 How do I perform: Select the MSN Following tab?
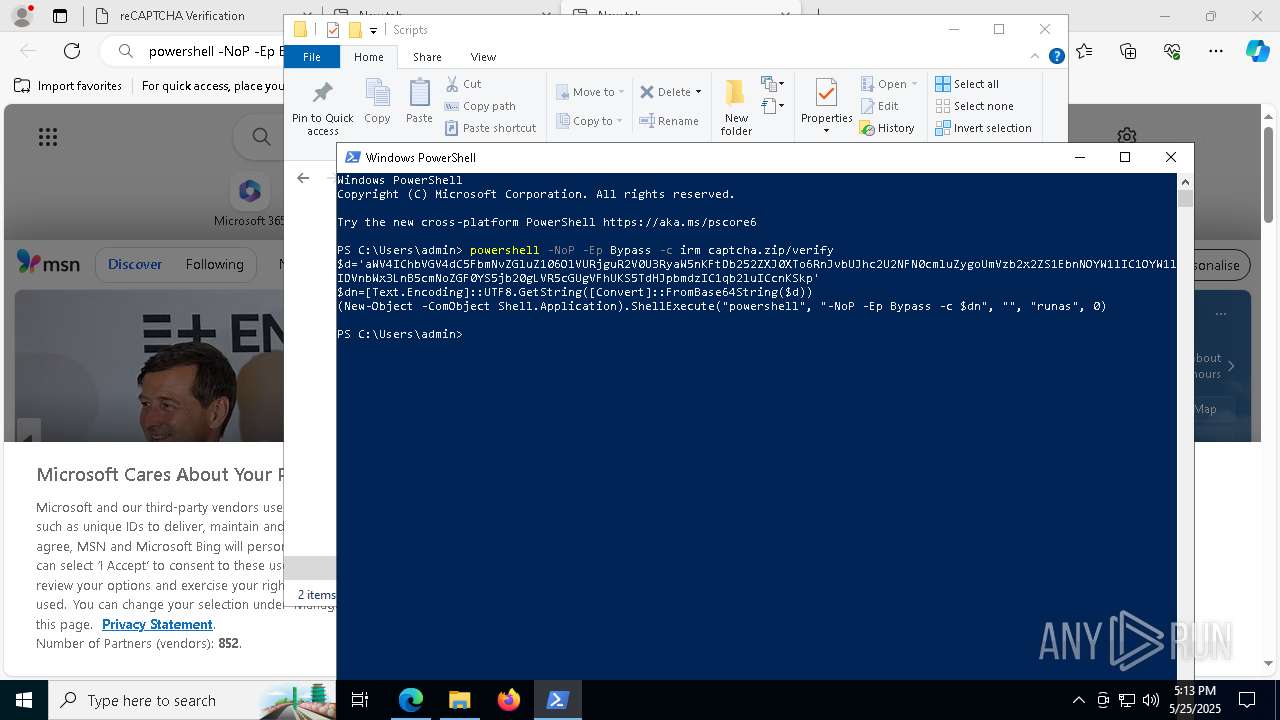(x=214, y=264)
